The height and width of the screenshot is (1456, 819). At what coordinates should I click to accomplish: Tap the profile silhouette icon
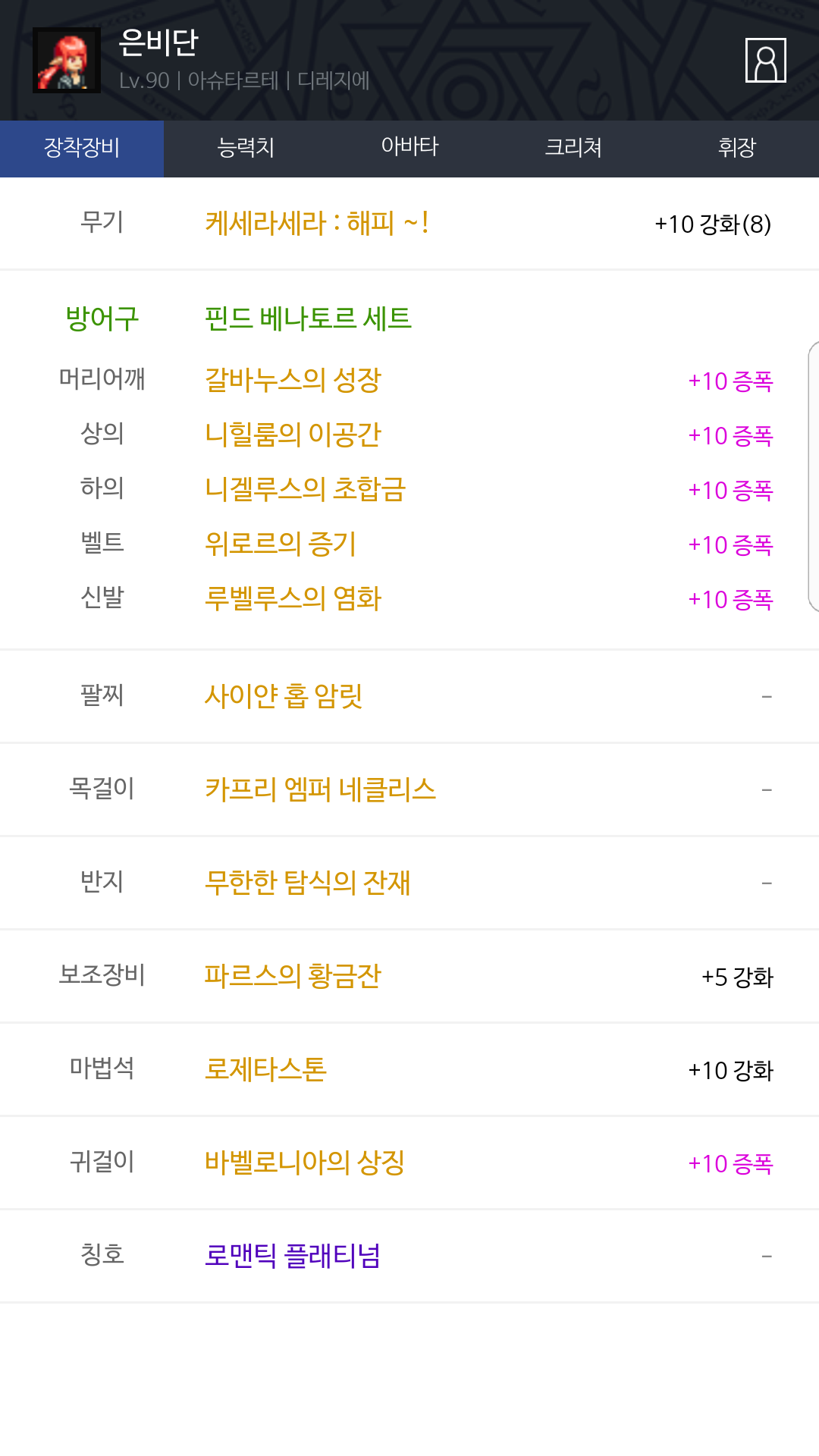point(765,61)
